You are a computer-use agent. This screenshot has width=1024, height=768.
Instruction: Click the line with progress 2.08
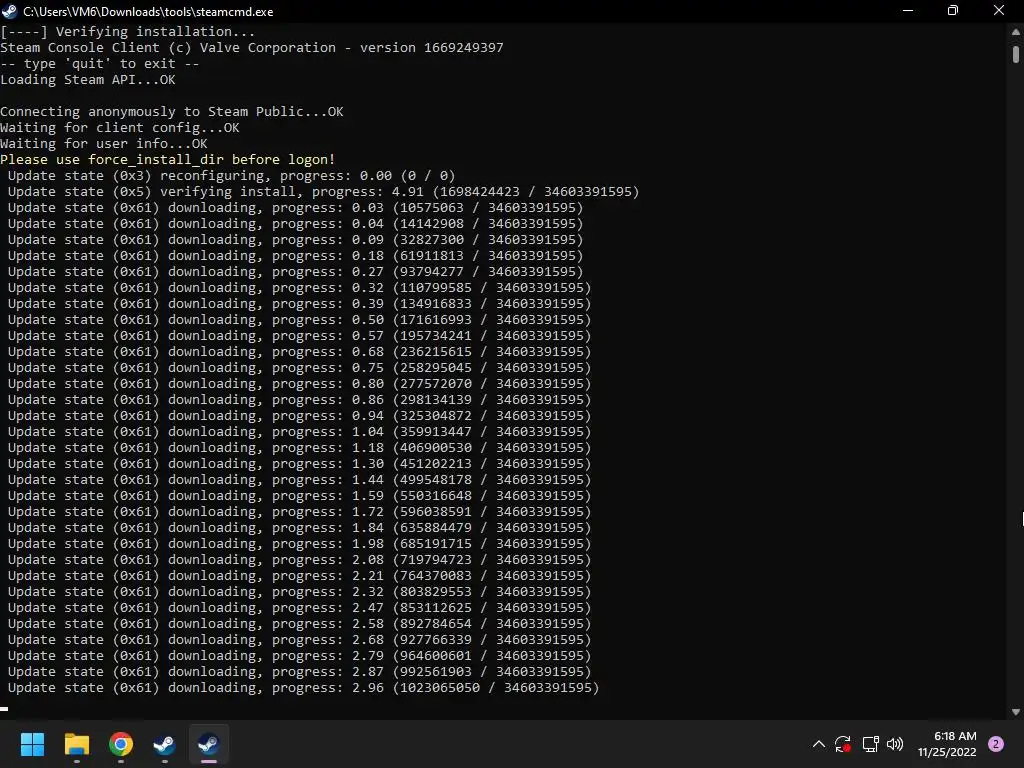click(299, 560)
